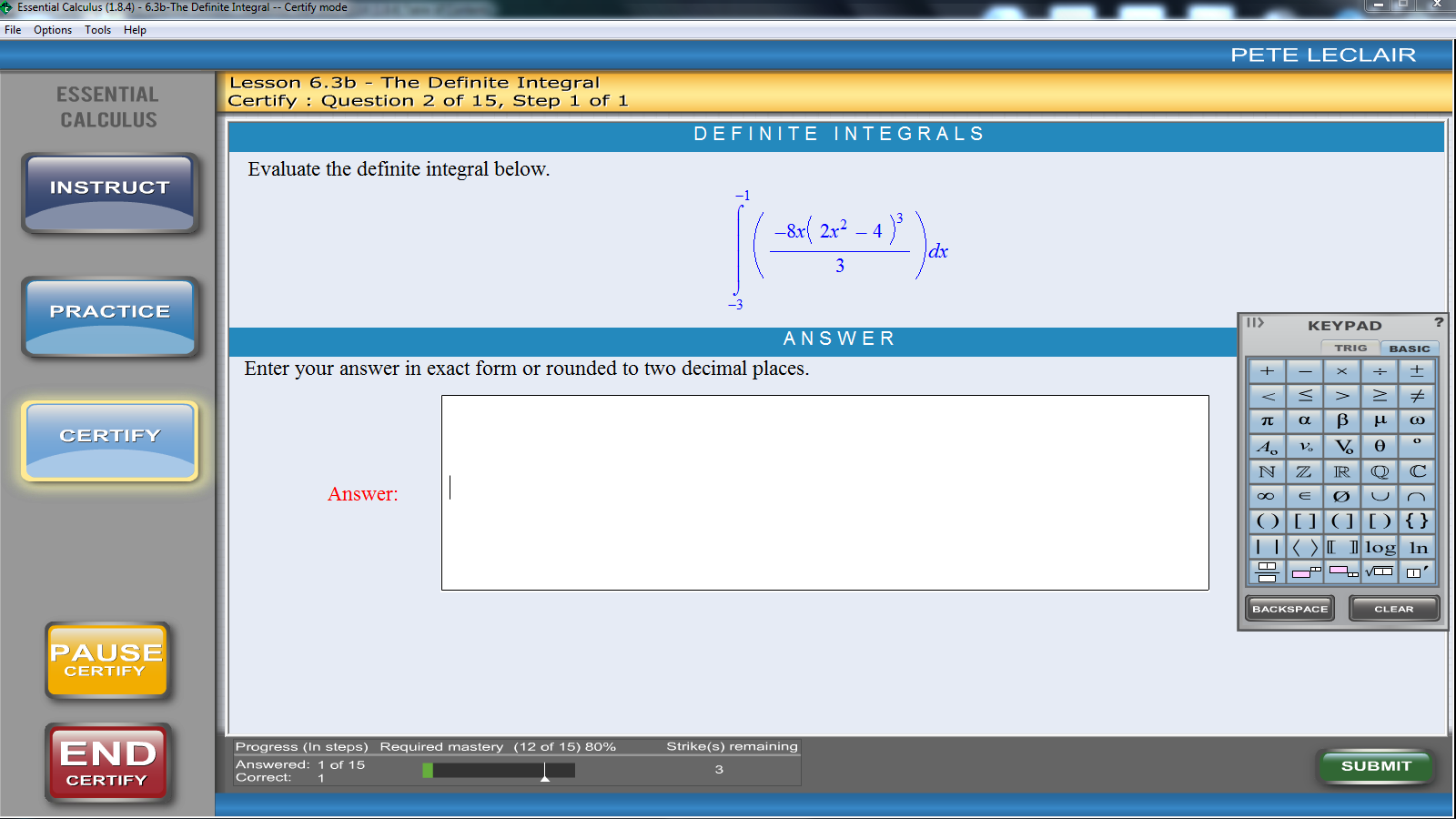Image resolution: width=1456 pixels, height=819 pixels.
Task: Insert the empty set symbol
Action: tap(1342, 496)
